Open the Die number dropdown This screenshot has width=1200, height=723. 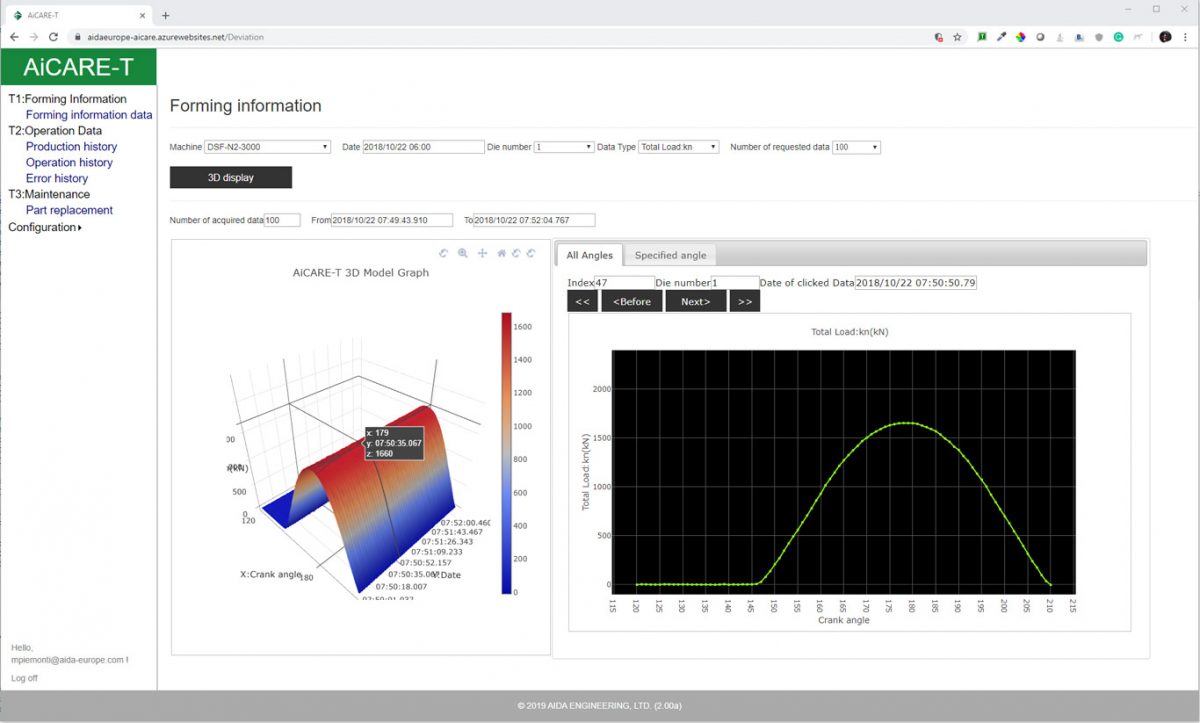(x=562, y=146)
